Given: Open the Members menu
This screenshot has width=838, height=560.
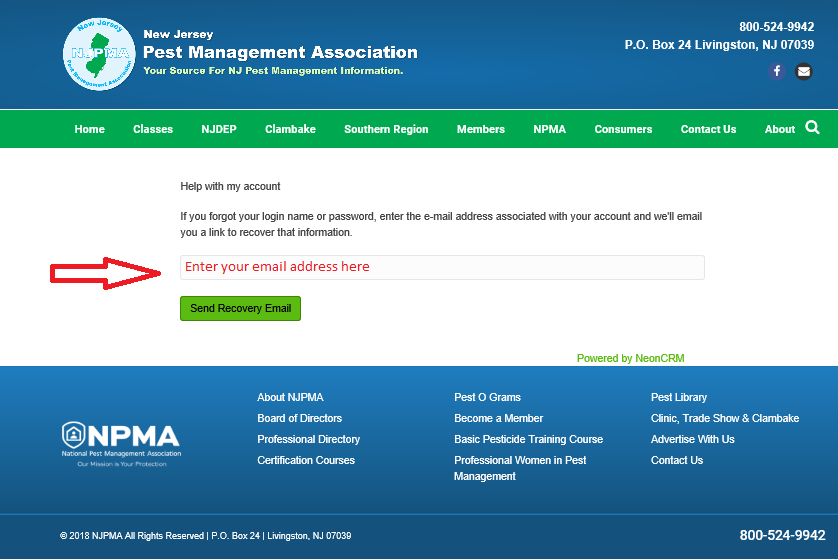Looking at the screenshot, I should click(480, 129).
